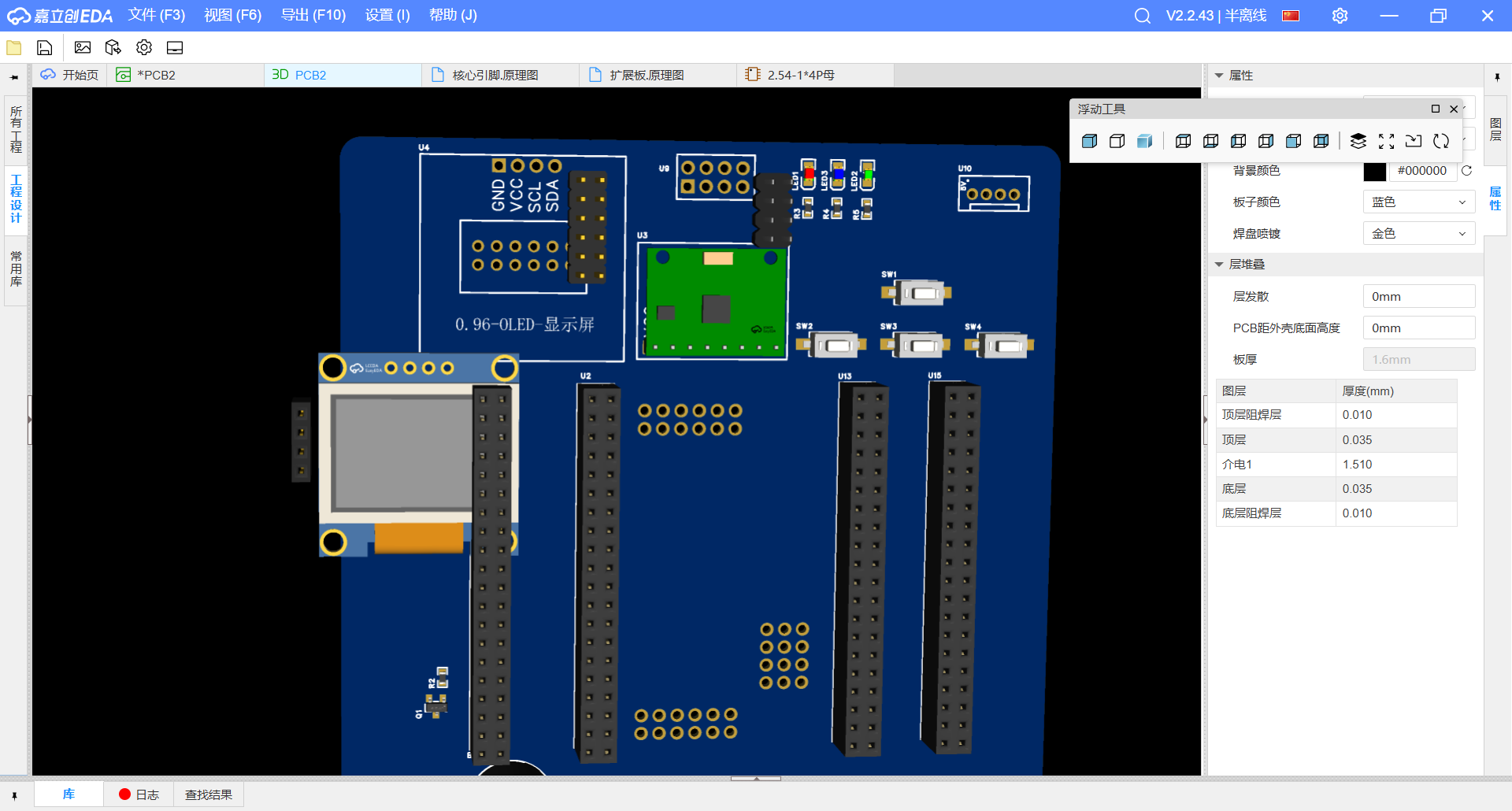This screenshot has height=811, width=1512.
Task: Click the circular rotate arrows icon in floating tools
Action: (1441, 141)
